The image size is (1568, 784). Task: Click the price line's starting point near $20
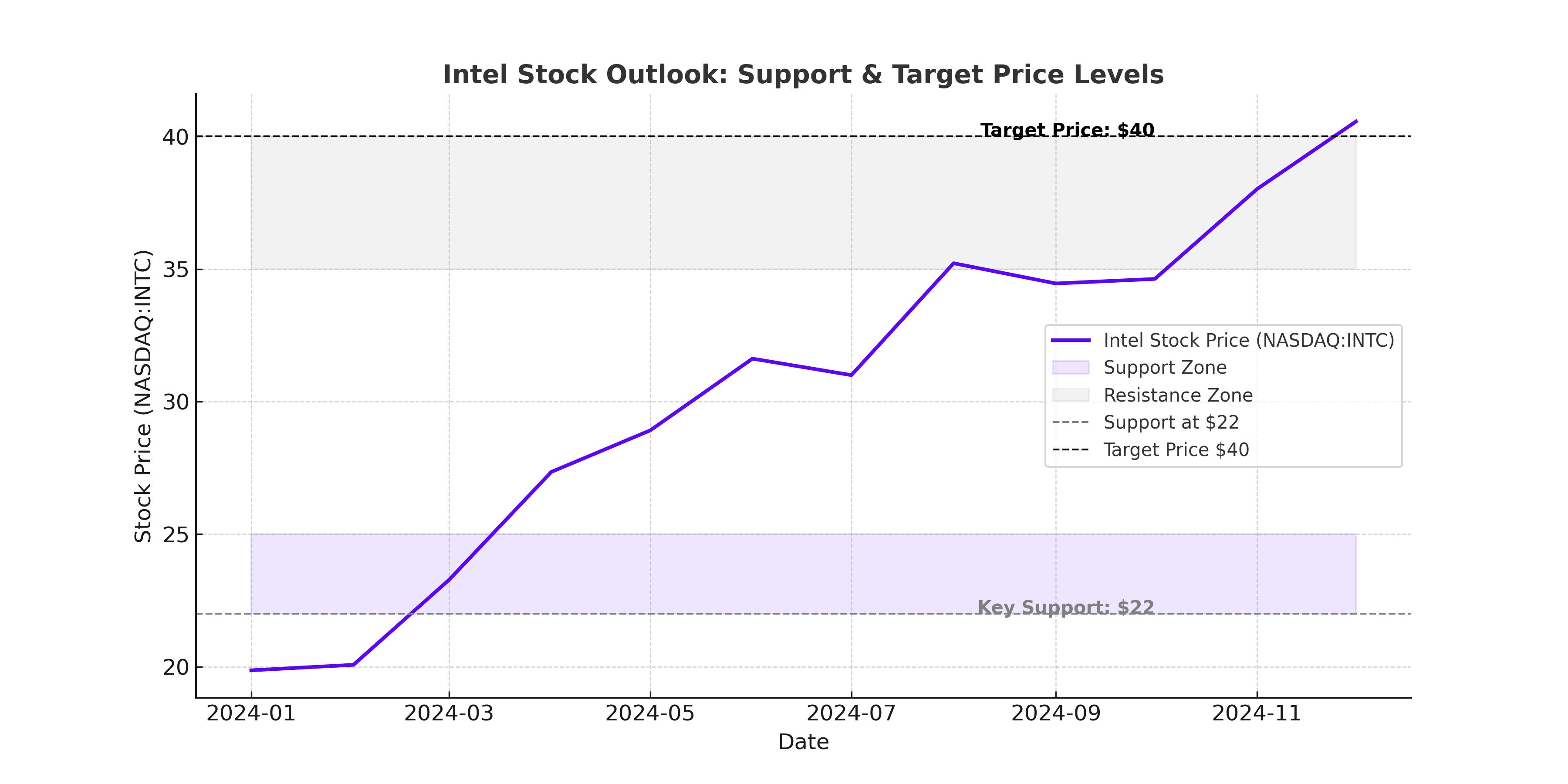251,670
